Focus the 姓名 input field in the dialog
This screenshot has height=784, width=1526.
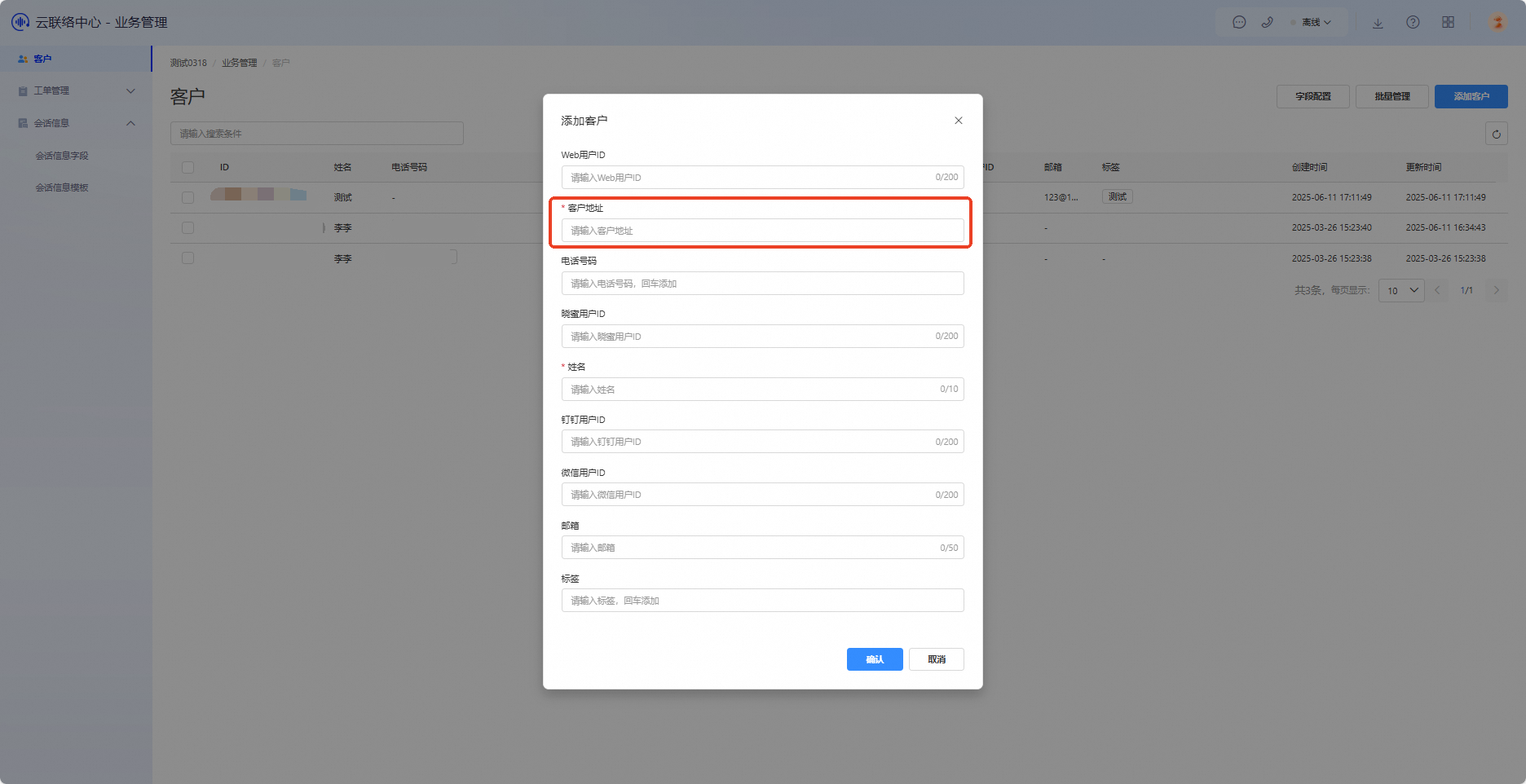pos(762,390)
